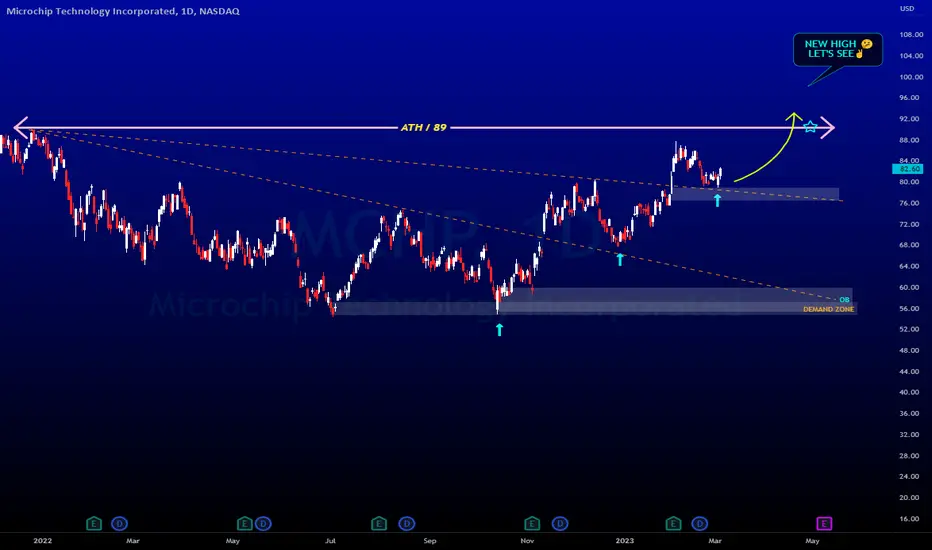Click the purple upcoming earnings marker
The width and height of the screenshot is (932, 550).
(x=824, y=524)
